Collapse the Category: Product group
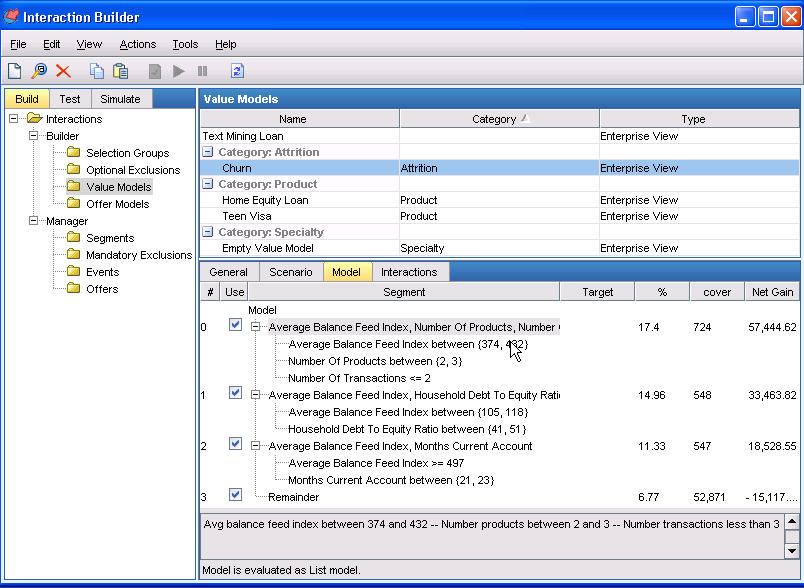This screenshot has width=804, height=588. pyautogui.click(x=208, y=184)
